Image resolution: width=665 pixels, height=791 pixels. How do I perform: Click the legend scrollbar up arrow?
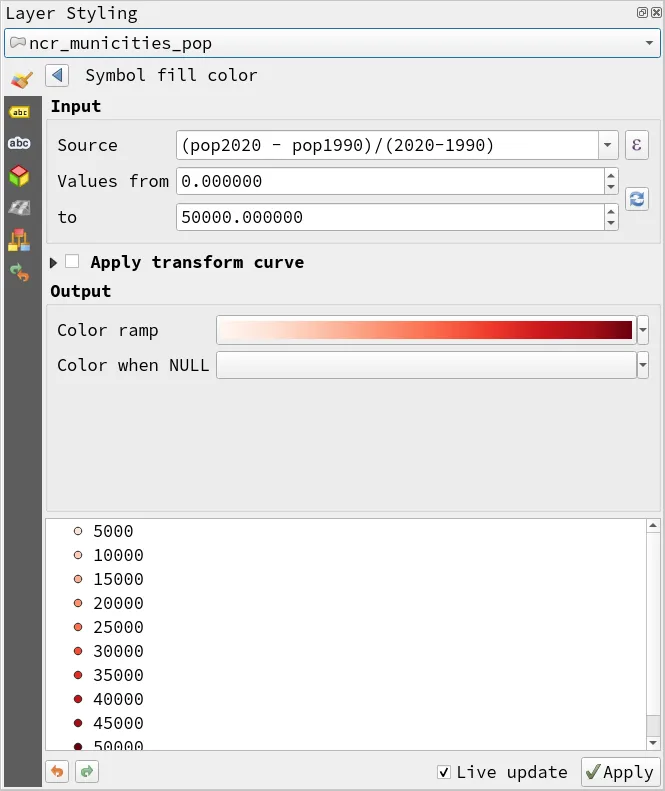click(x=653, y=526)
